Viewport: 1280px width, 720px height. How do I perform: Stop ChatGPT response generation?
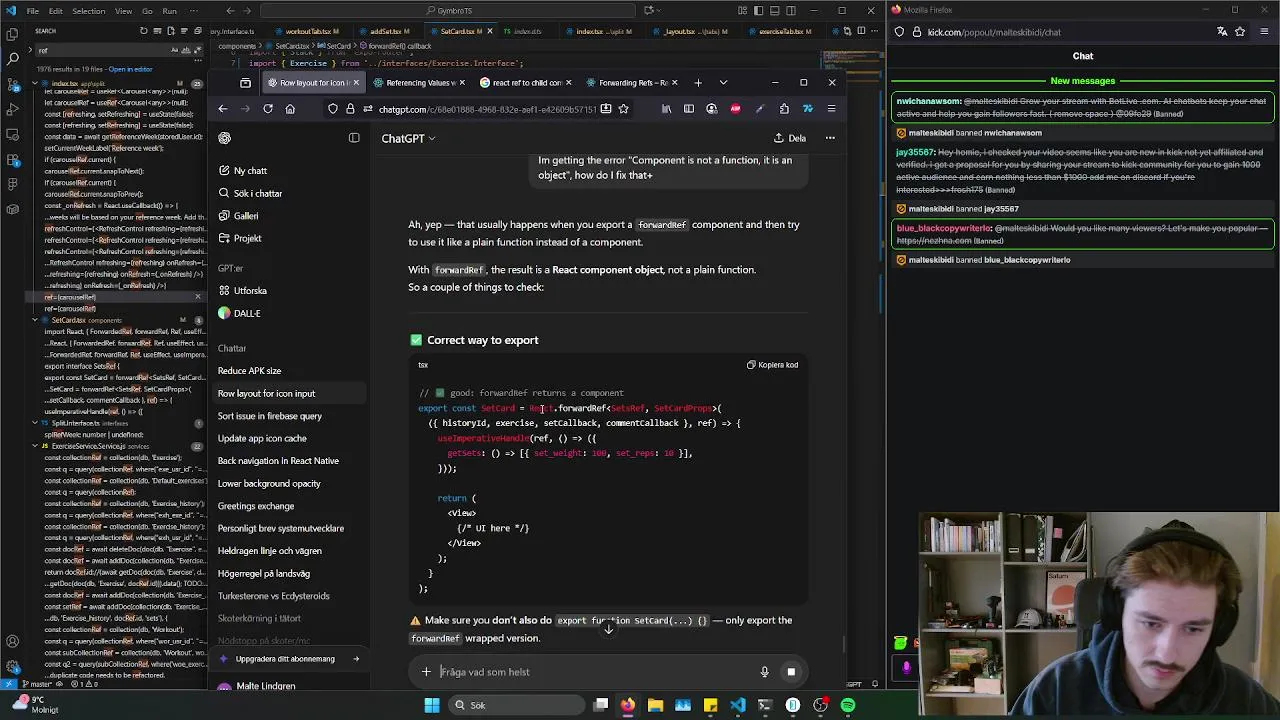pos(791,672)
